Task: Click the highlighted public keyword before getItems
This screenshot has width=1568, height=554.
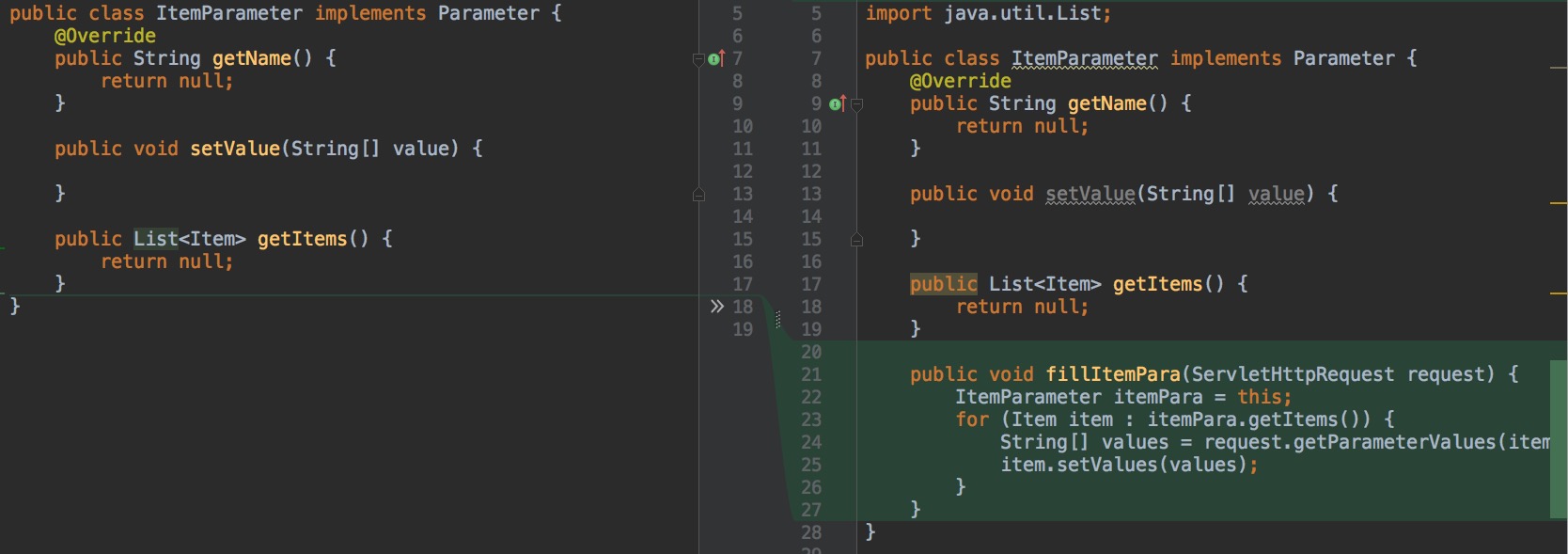Action: [x=943, y=284]
